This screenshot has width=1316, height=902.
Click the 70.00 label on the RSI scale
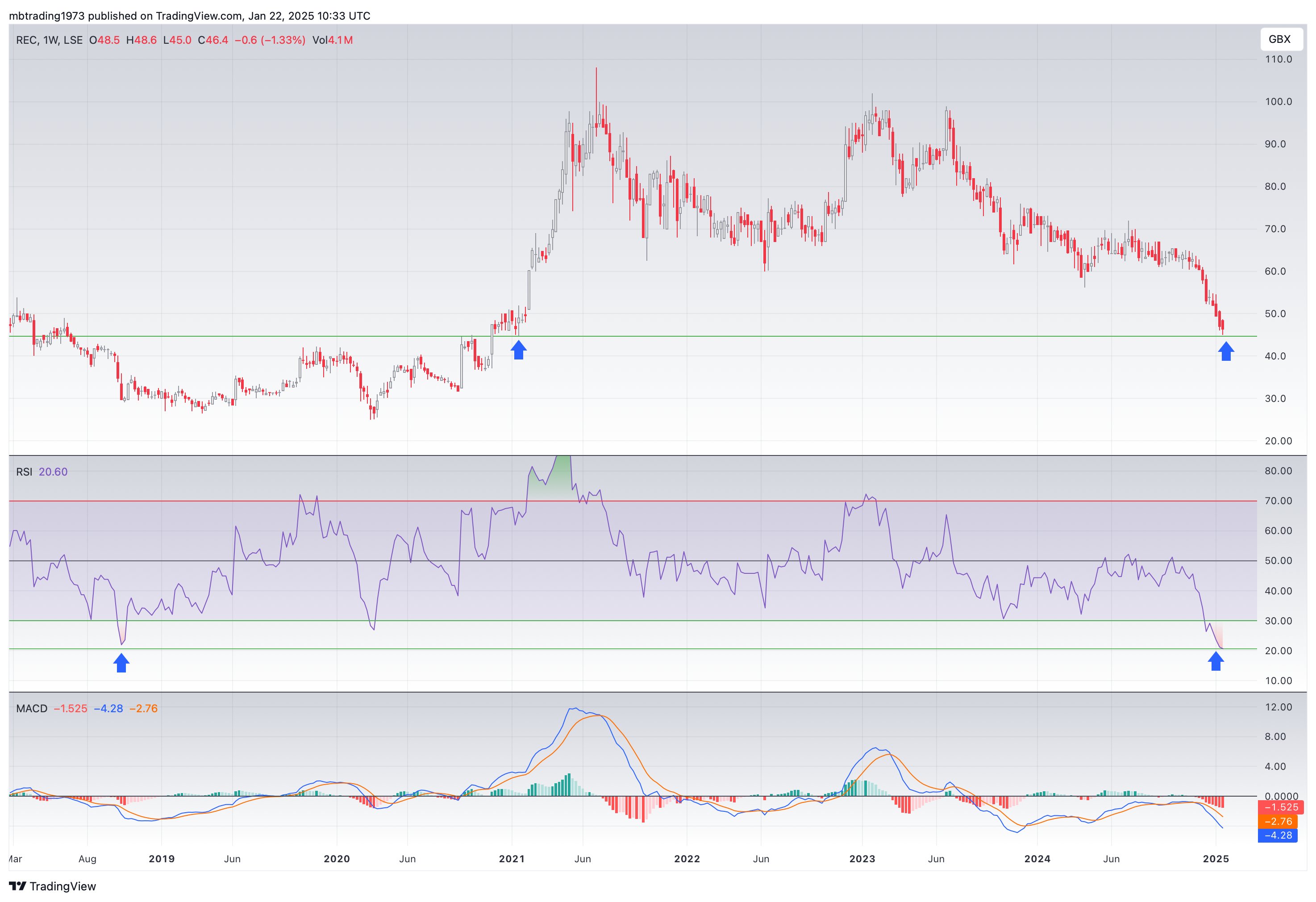(1279, 501)
